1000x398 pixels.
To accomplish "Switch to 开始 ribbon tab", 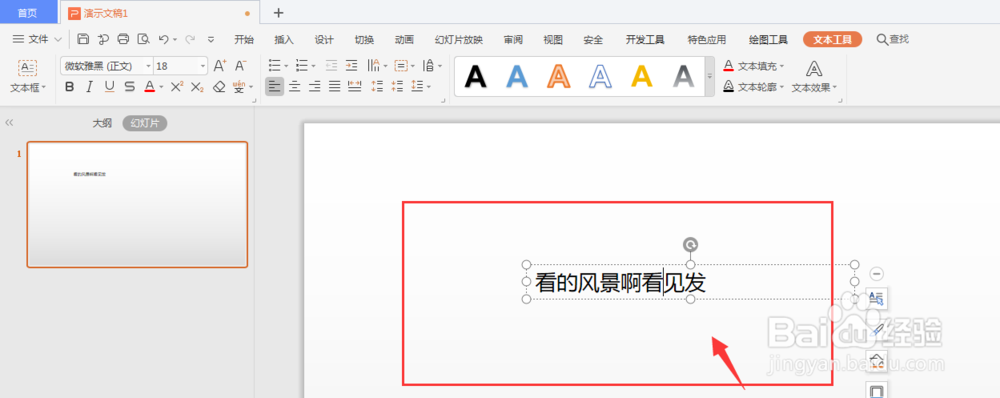I will click(x=244, y=40).
